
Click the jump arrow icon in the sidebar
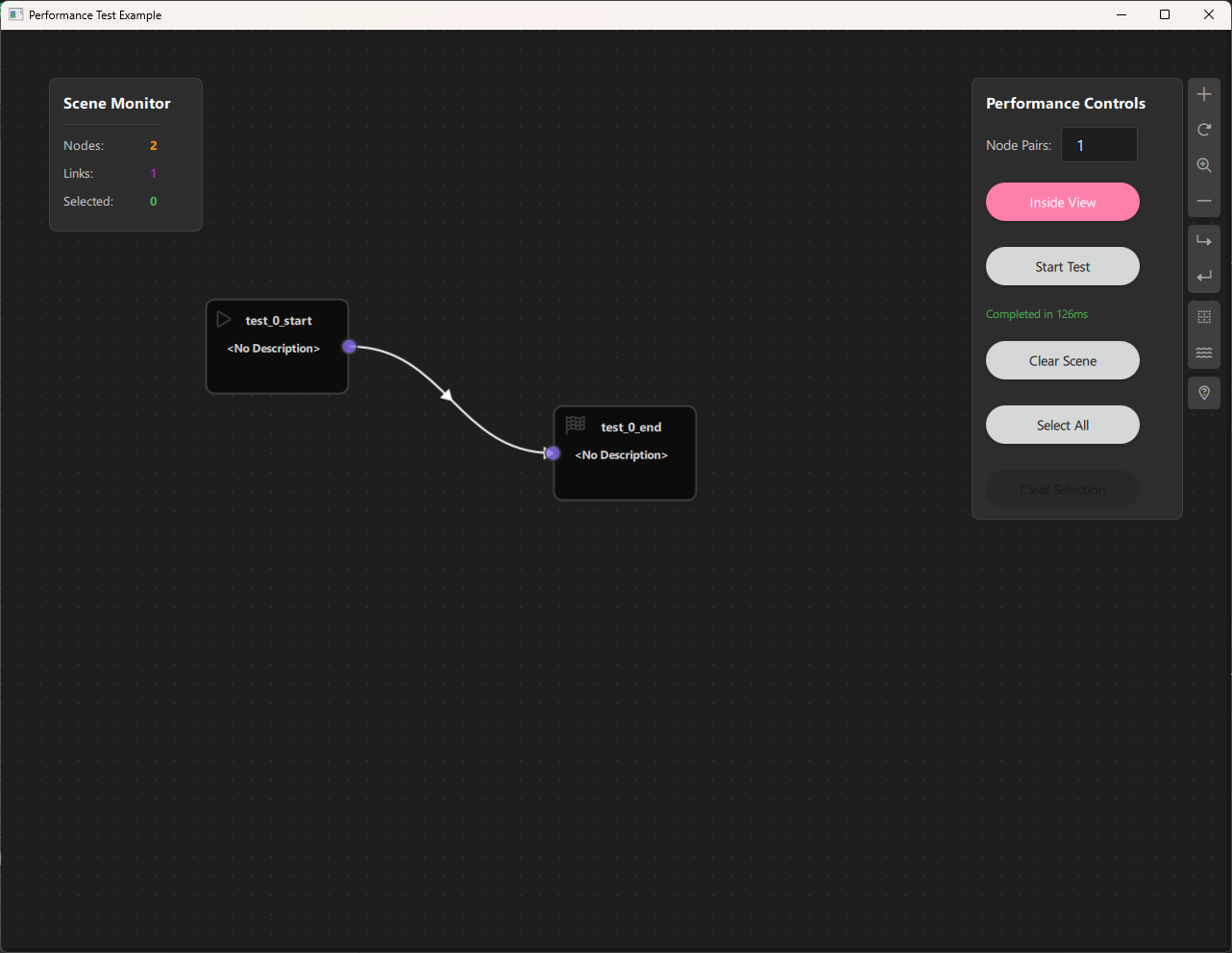pyautogui.click(x=1203, y=239)
